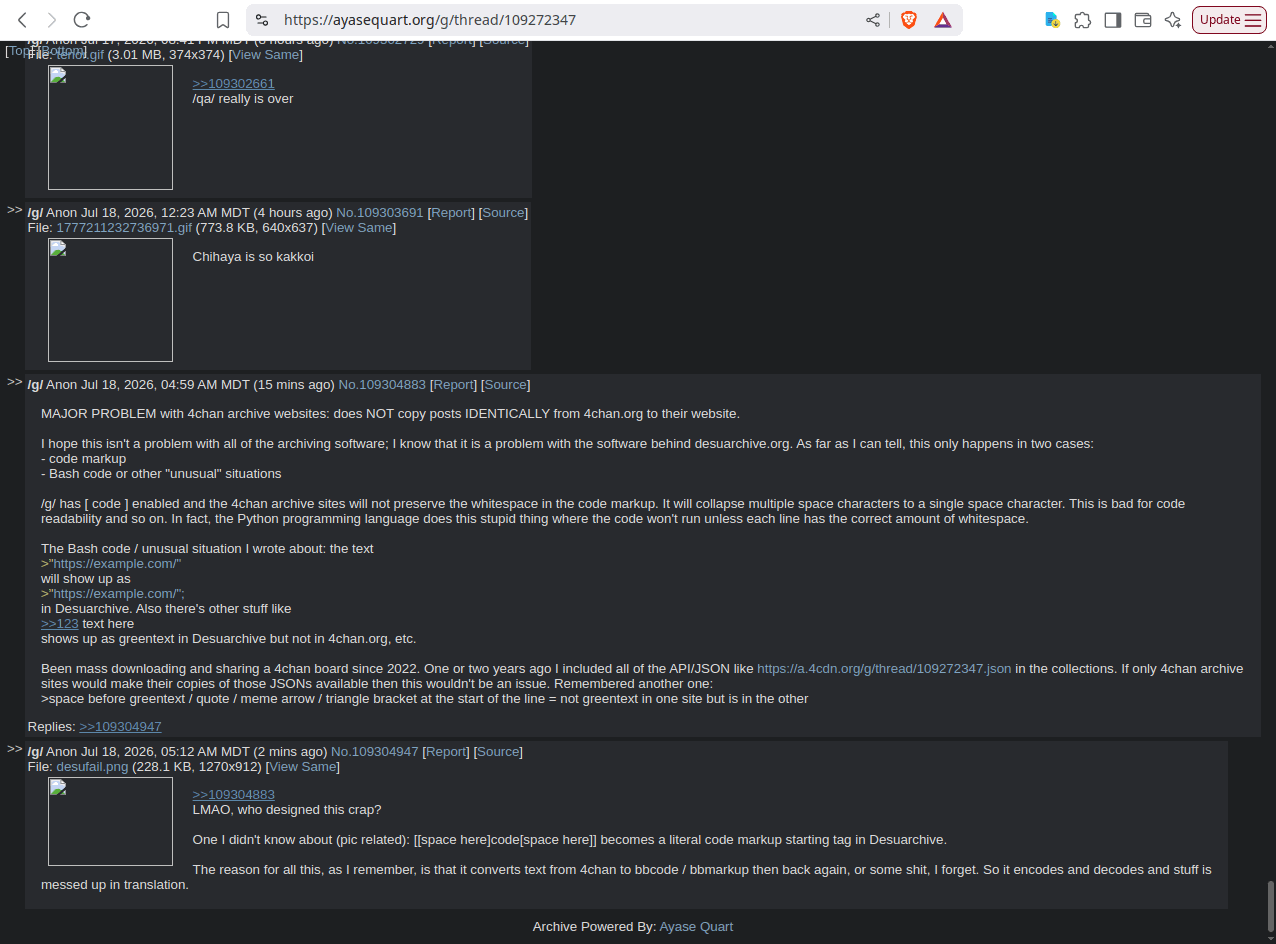Visit the Ayase Quart footer link
This screenshot has width=1276, height=944.
(x=696, y=927)
